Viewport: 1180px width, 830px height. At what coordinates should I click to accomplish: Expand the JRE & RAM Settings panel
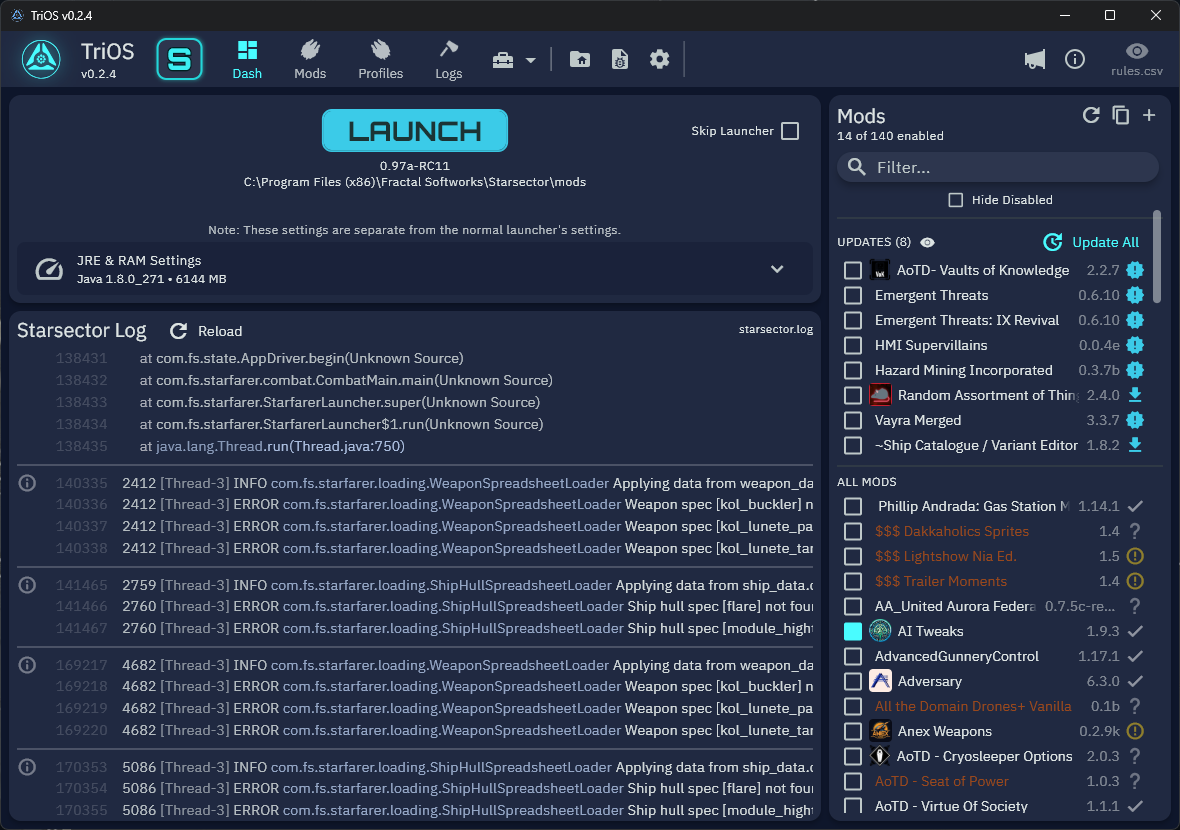[x=777, y=269]
